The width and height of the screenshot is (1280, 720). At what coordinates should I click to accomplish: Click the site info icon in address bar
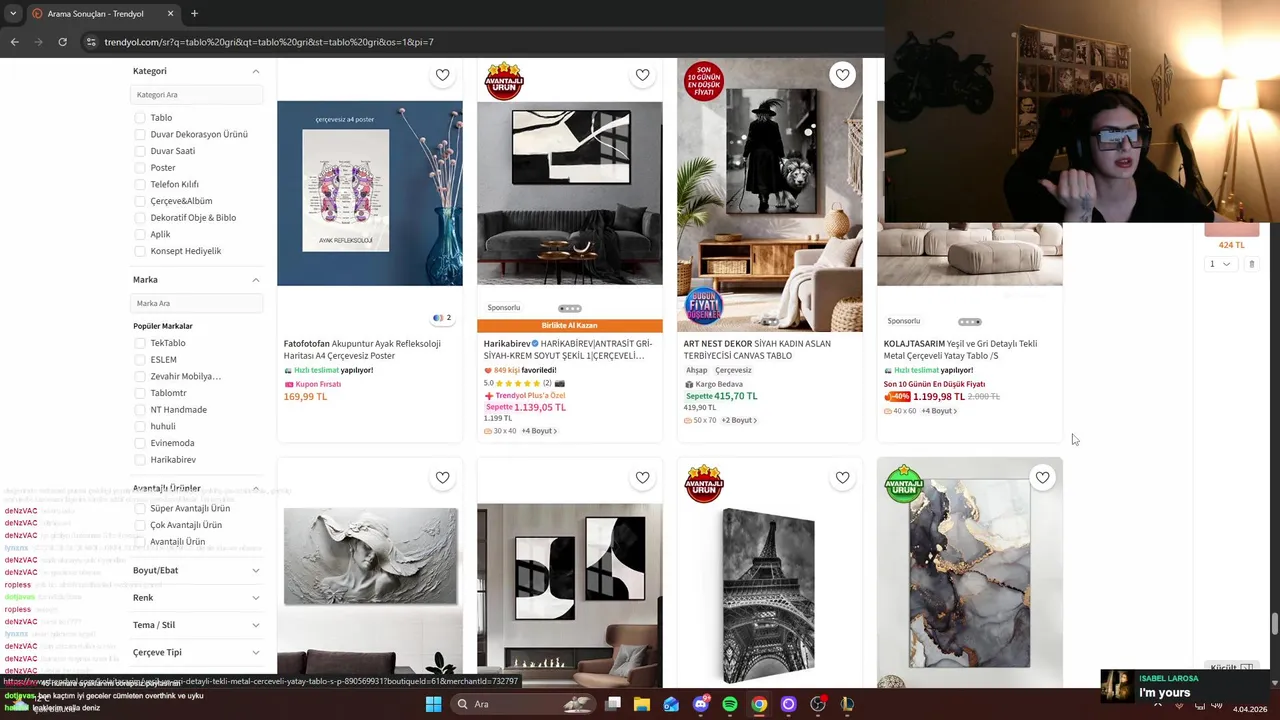coord(91,42)
